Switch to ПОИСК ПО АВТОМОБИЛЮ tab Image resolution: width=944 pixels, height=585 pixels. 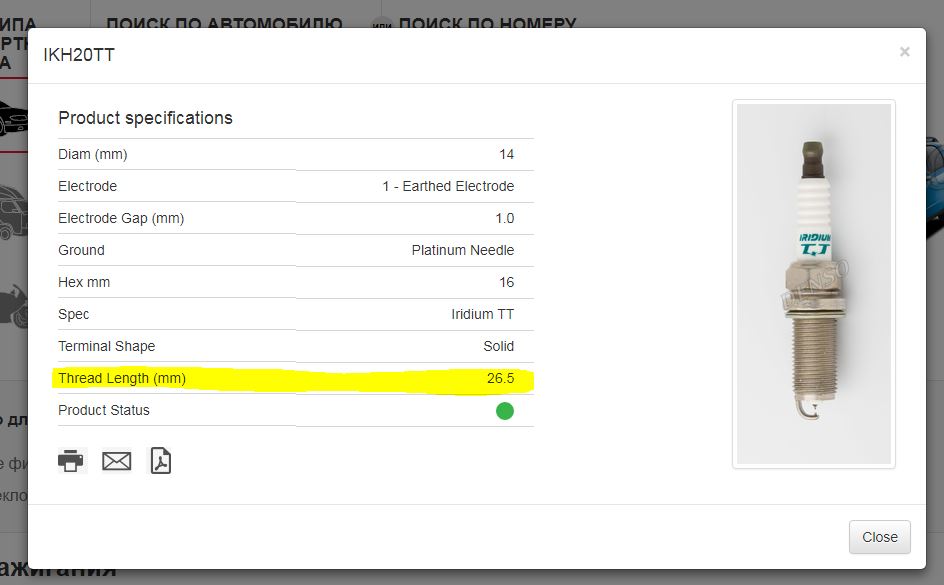(224, 21)
